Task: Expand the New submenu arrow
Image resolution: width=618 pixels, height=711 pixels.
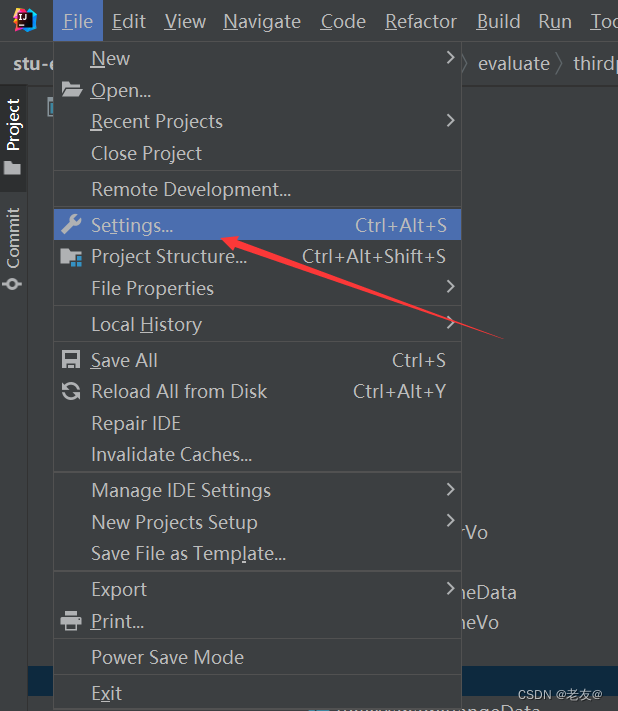Action: [x=450, y=58]
